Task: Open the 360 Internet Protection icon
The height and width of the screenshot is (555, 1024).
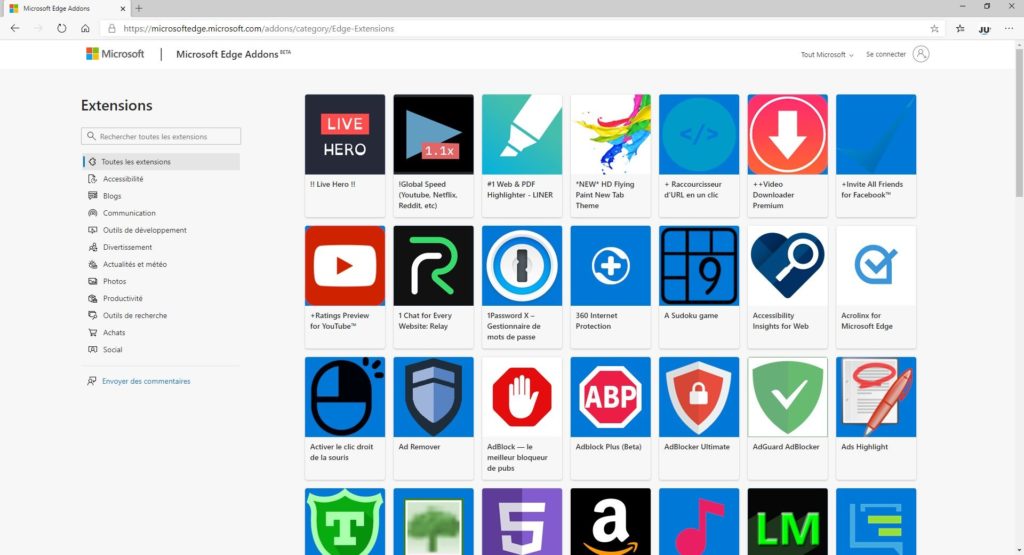Action: pyautogui.click(x=611, y=266)
